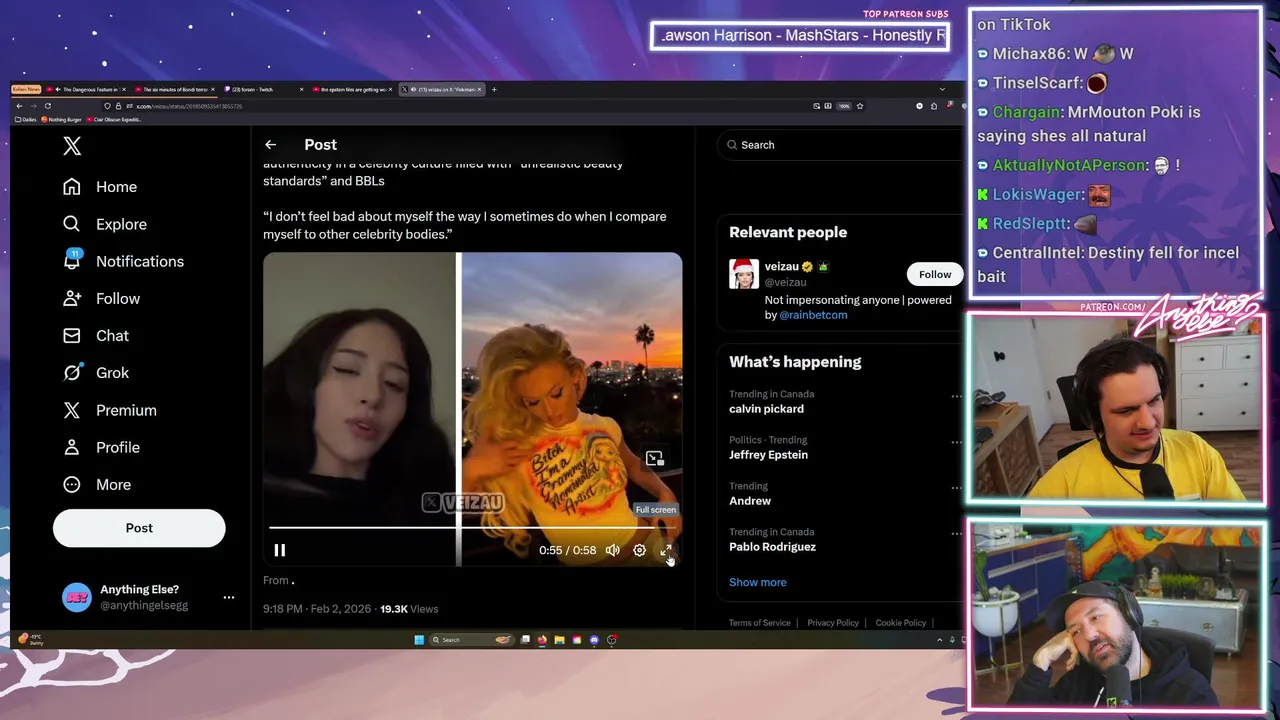Click the X search field
The image size is (1280, 720).
(x=840, y=145)
